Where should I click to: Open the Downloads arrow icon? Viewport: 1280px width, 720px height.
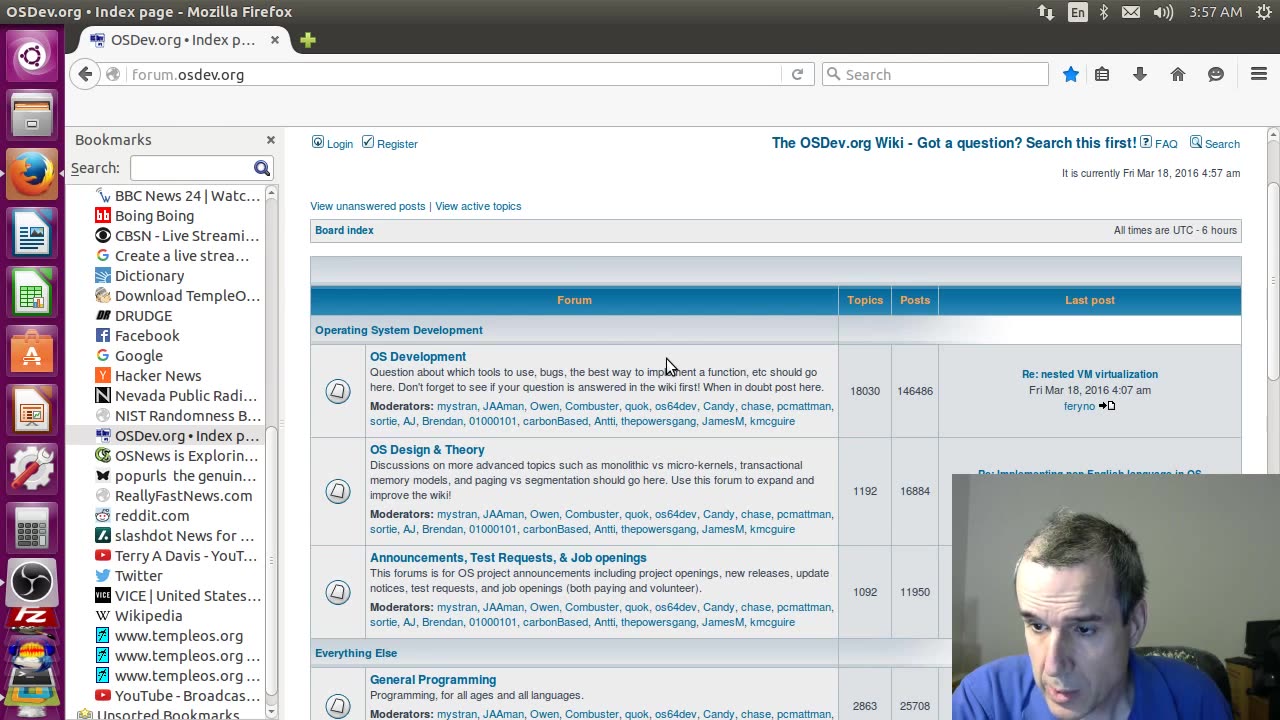pyautogui.click(x=1139, y=74)
